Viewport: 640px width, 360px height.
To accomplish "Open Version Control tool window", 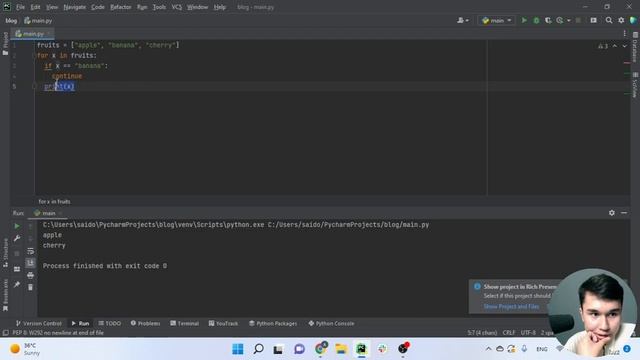I will tap(39, 323).
